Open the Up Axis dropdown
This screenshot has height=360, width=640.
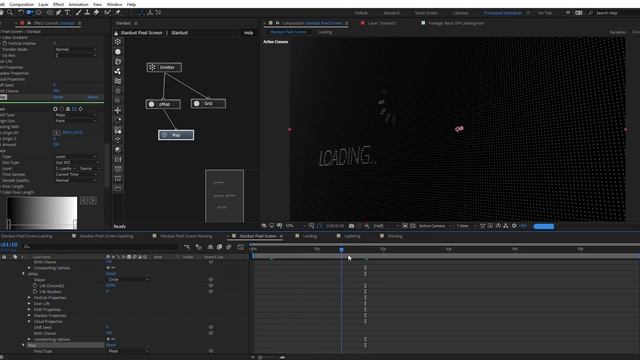(x=76, y=55)
